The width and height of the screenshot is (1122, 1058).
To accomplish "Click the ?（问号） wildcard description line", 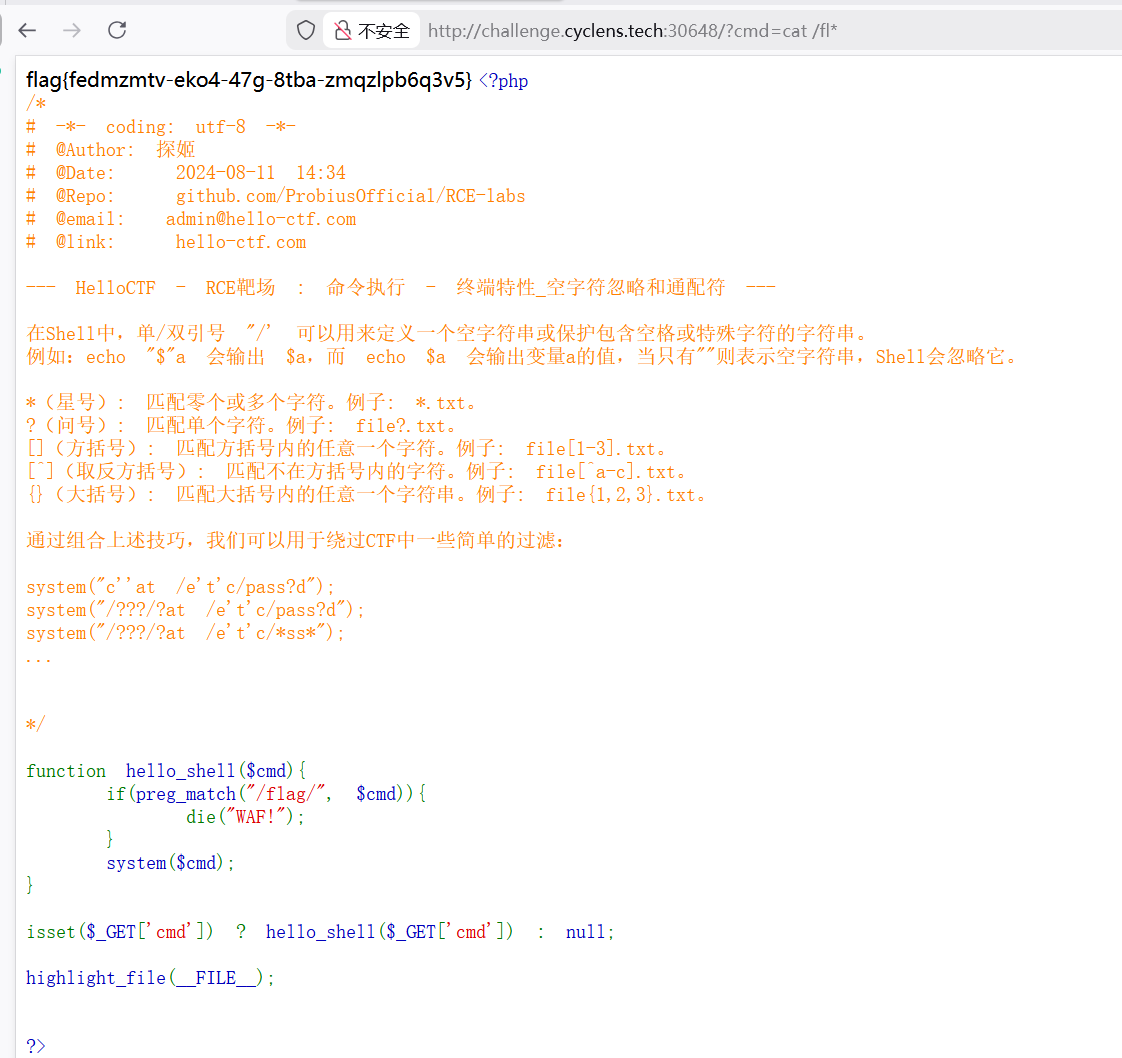I will (x=241, y=426).
